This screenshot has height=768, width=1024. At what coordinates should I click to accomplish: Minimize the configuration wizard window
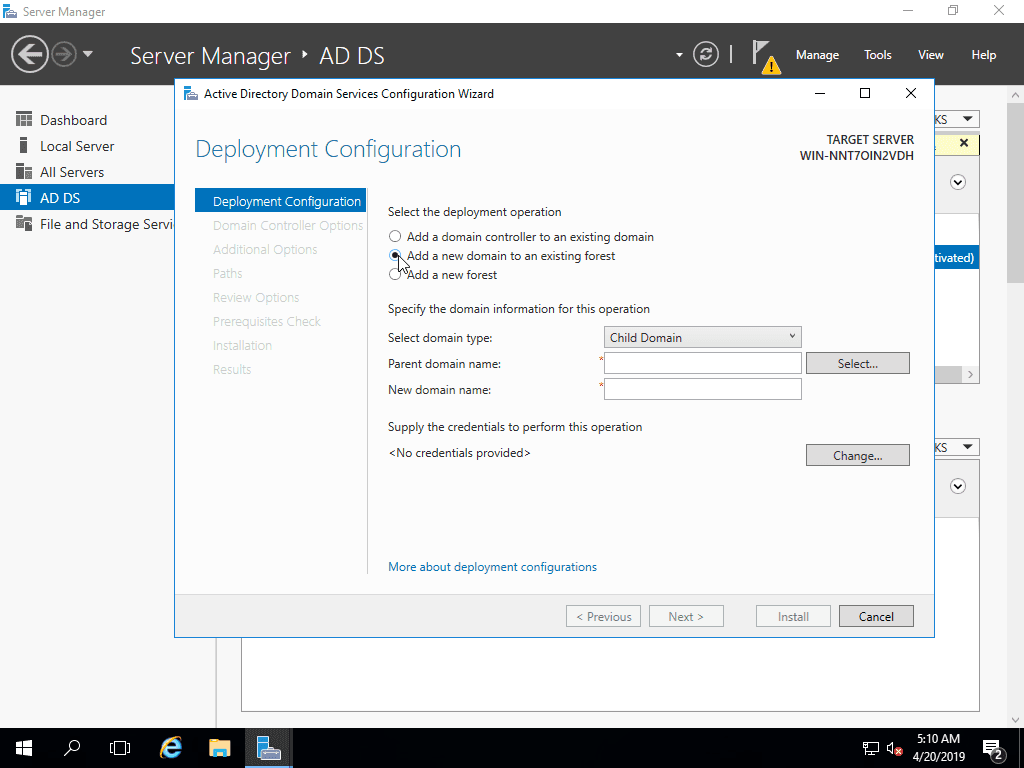click(820, 93)
